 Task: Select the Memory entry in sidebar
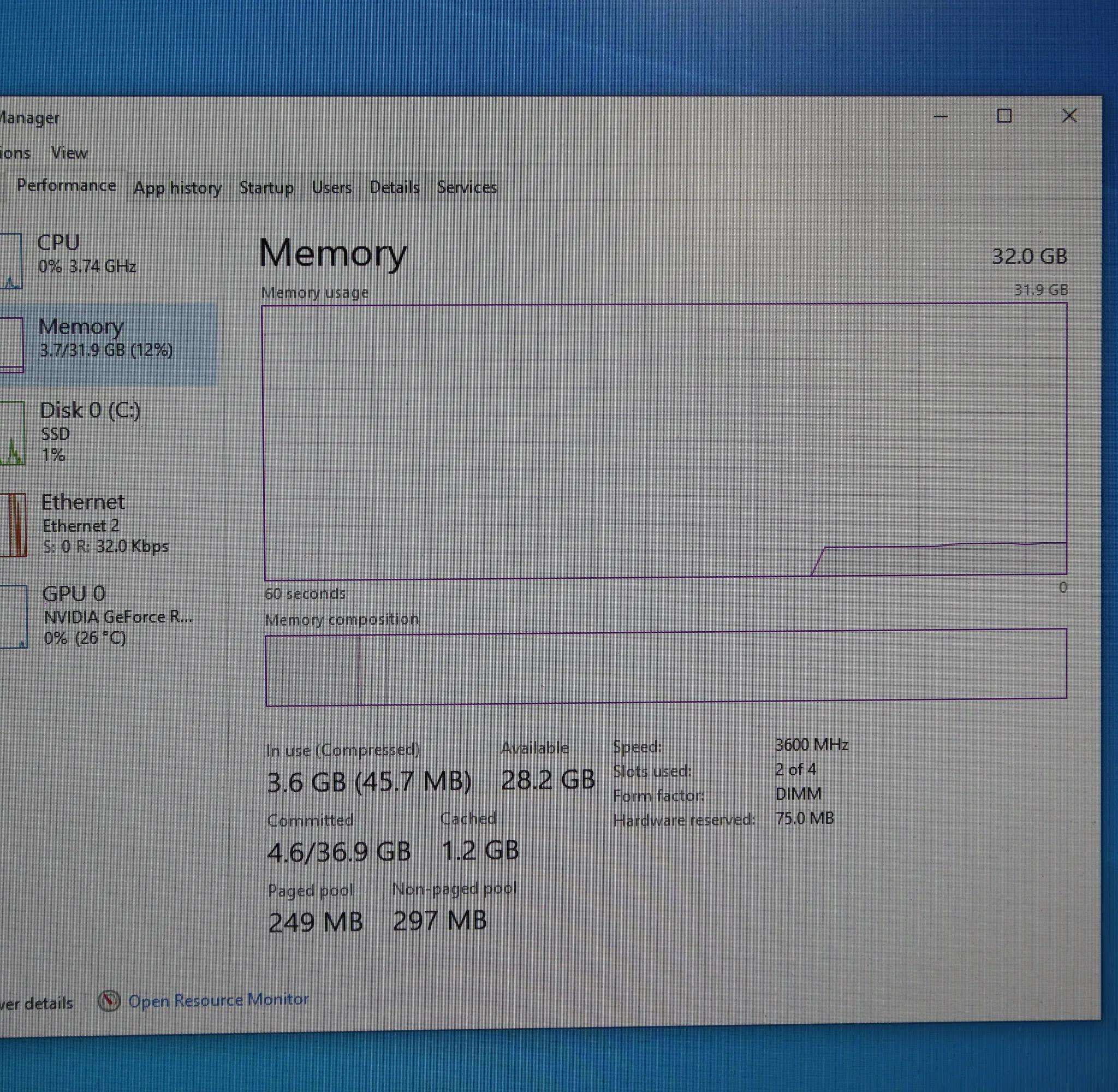point(106,337)
